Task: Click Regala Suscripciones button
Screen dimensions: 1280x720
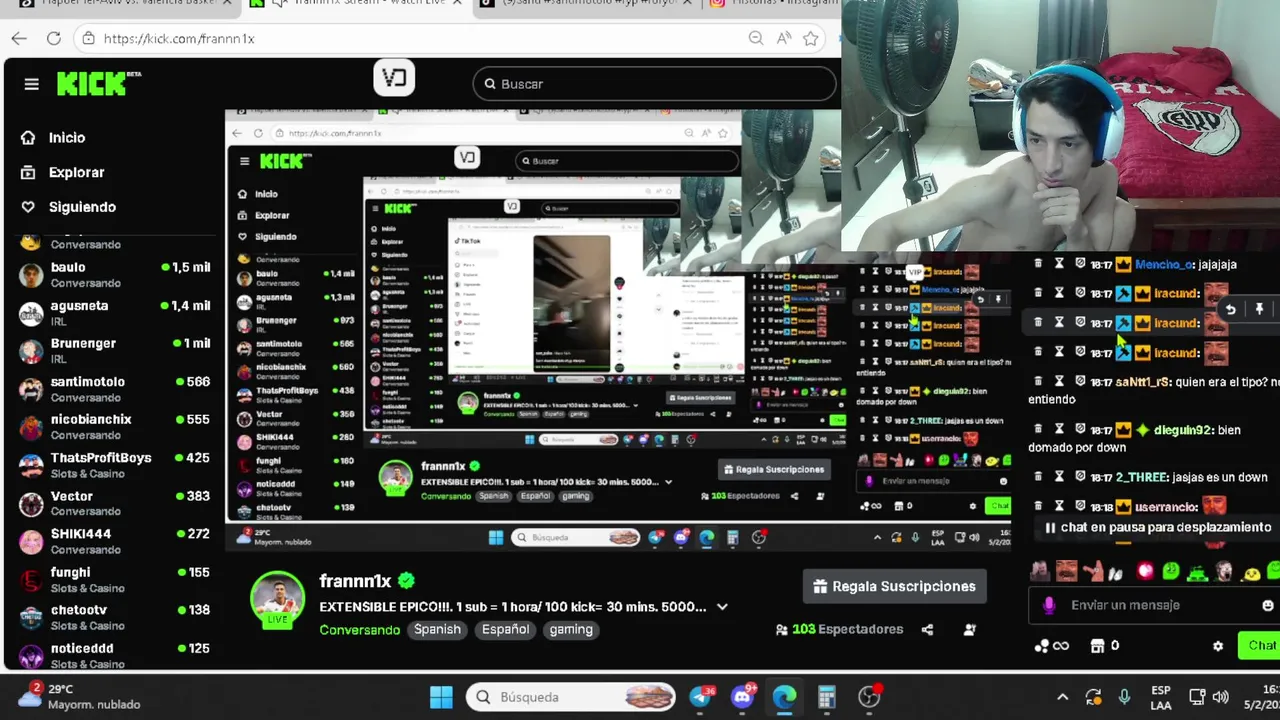Action: tap(894, 586)
